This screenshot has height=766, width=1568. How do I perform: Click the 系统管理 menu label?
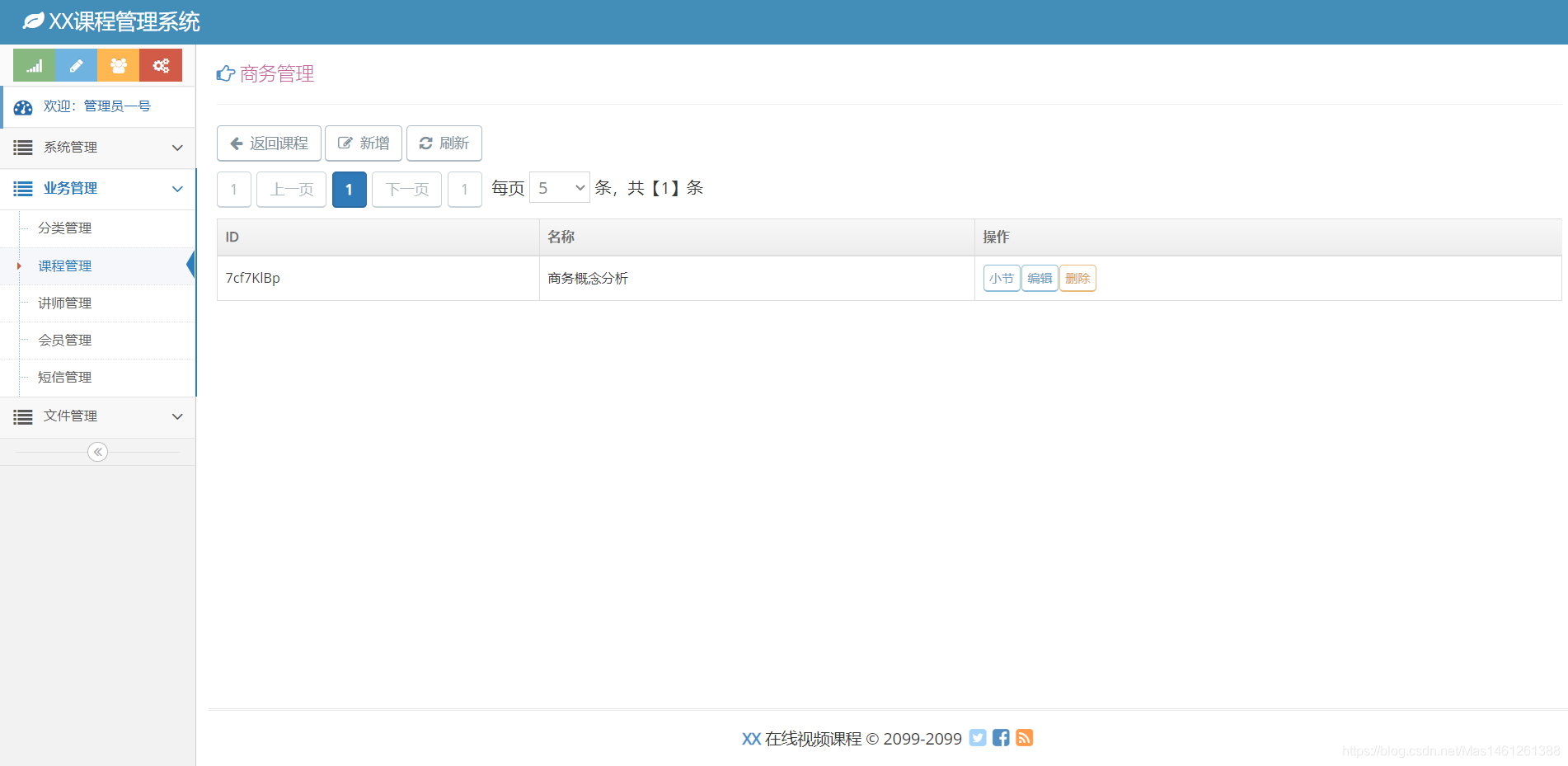point(71,148)
